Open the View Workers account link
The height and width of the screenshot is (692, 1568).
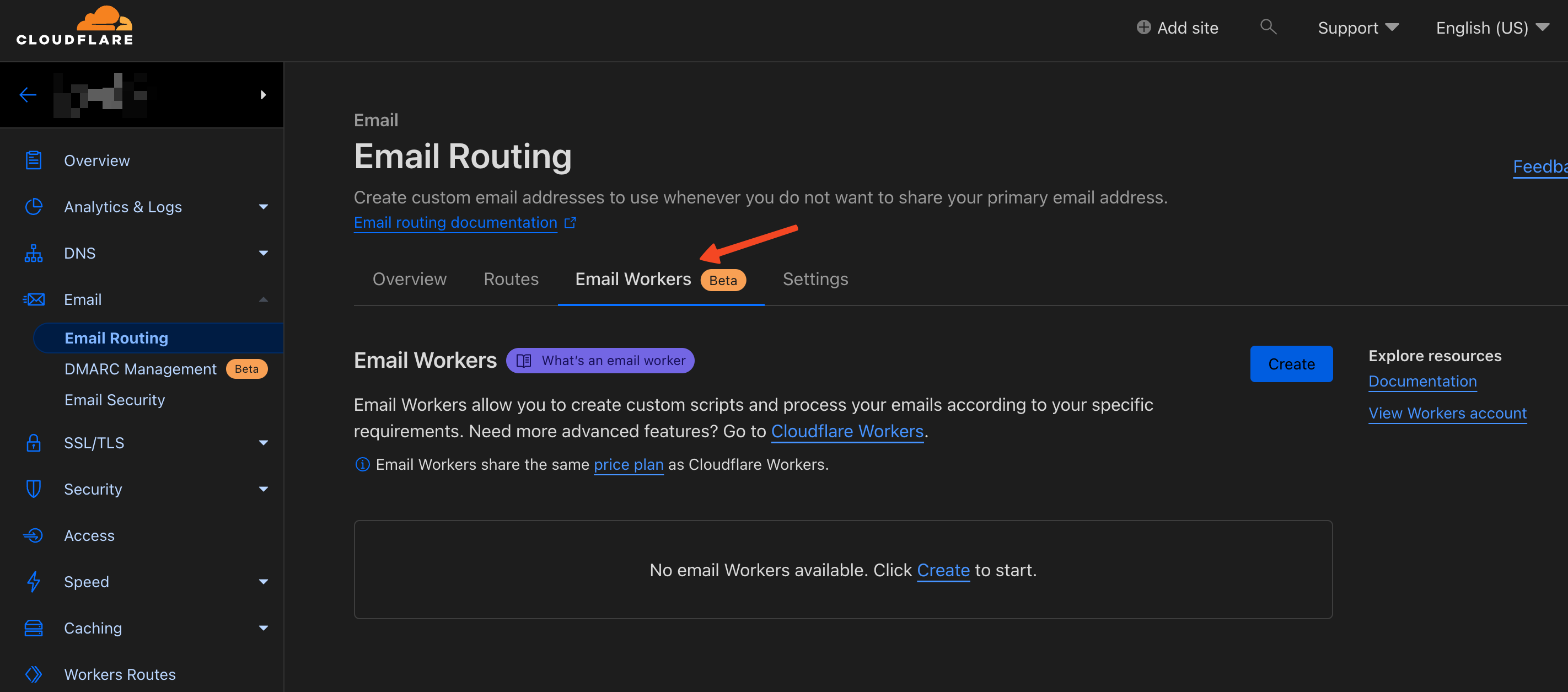click(1447, 413)
